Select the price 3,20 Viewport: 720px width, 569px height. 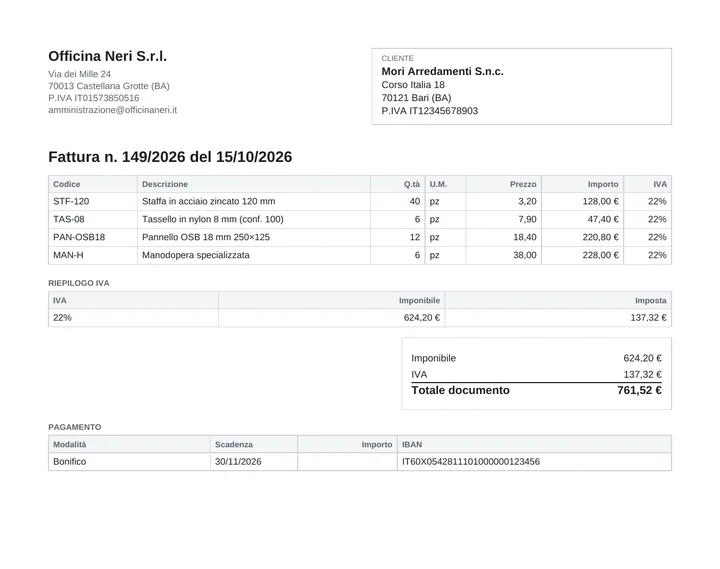pos(527,201)
